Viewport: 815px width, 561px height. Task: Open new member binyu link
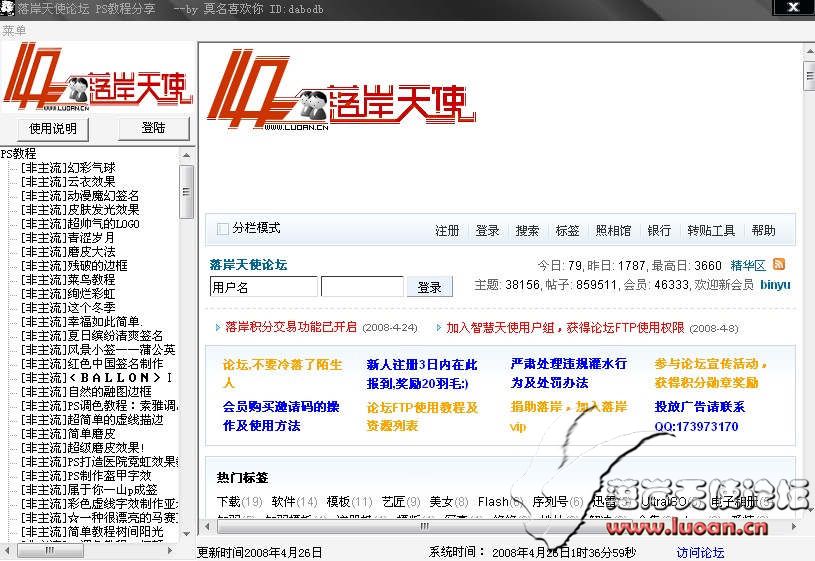tap(775, 285)
